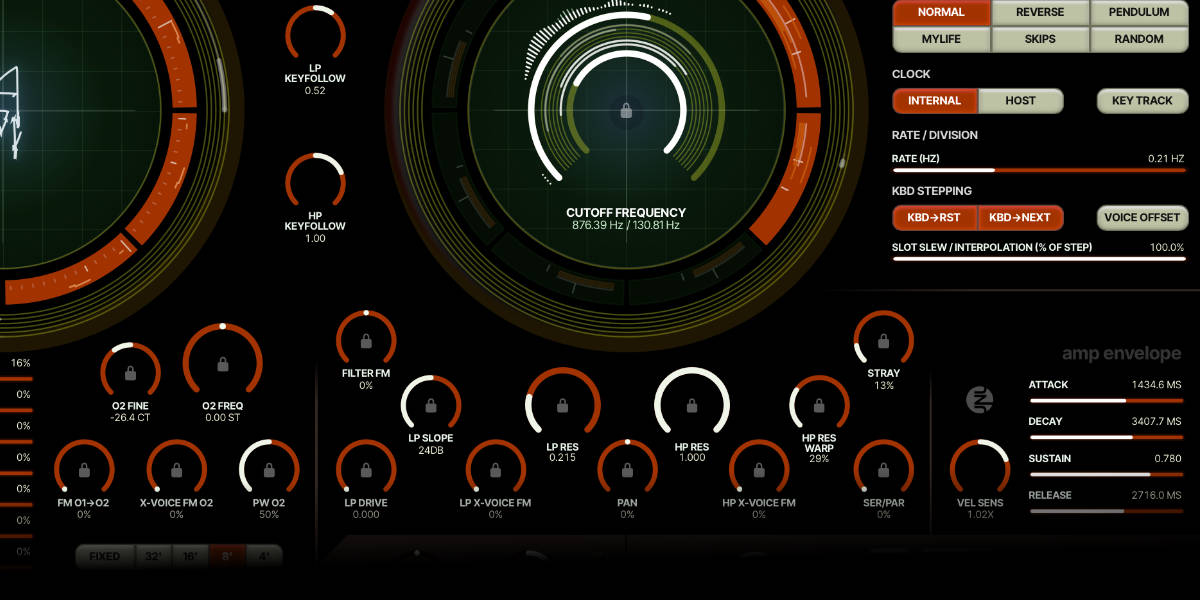
Task: Click the O2 FREQ value 0.00 ST
Action: point(222,418)
